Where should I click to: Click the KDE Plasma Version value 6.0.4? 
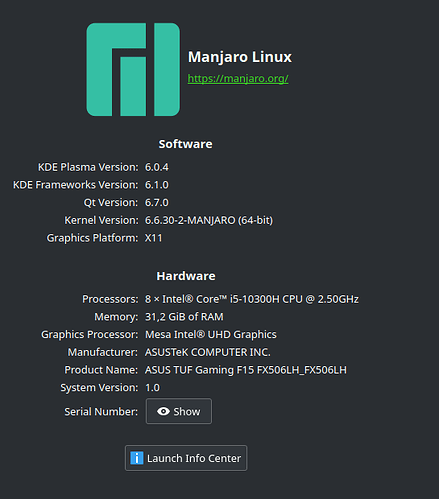tap(157, 167)
